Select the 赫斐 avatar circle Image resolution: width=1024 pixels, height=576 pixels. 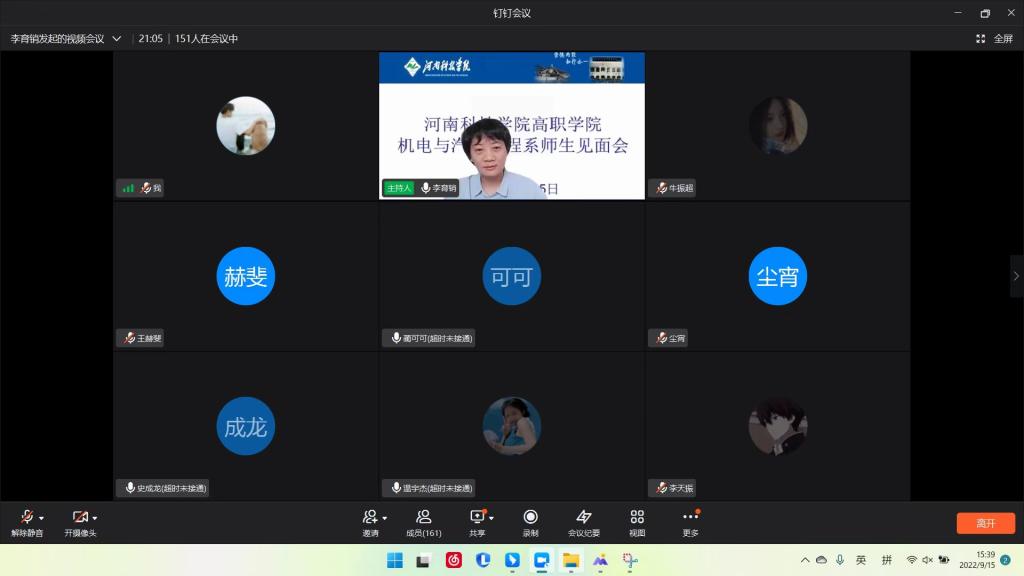pos(246,276)
